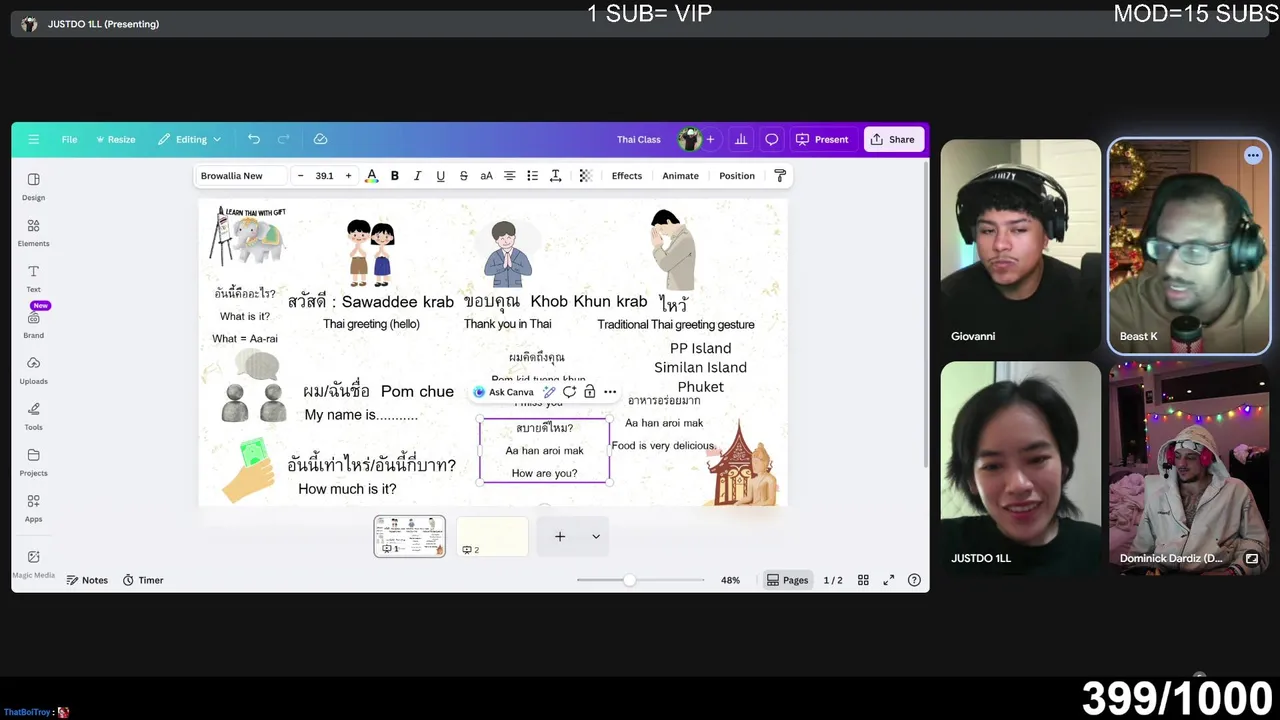Open the Animate panel
The height and width of the screenshot is (720, 1280).
pos(680,176)
